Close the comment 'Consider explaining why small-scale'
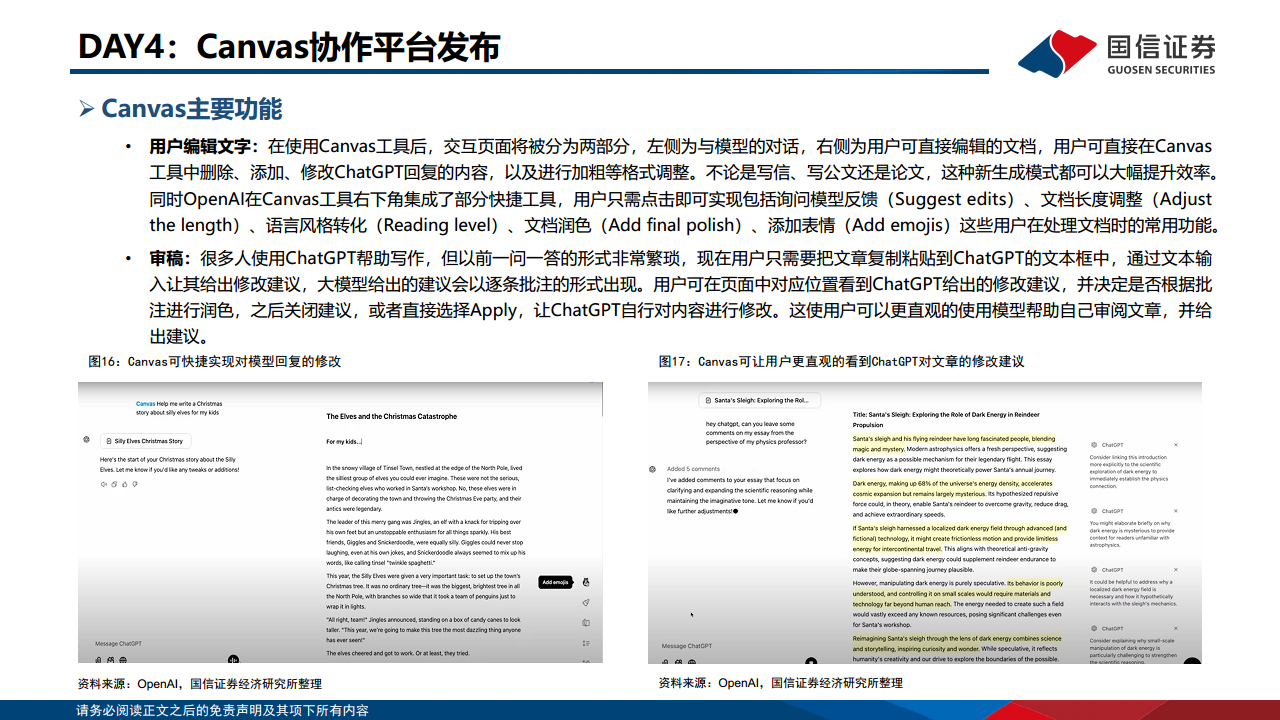The width and height of the screenshot is (1280, 720). pos(1175,627)
